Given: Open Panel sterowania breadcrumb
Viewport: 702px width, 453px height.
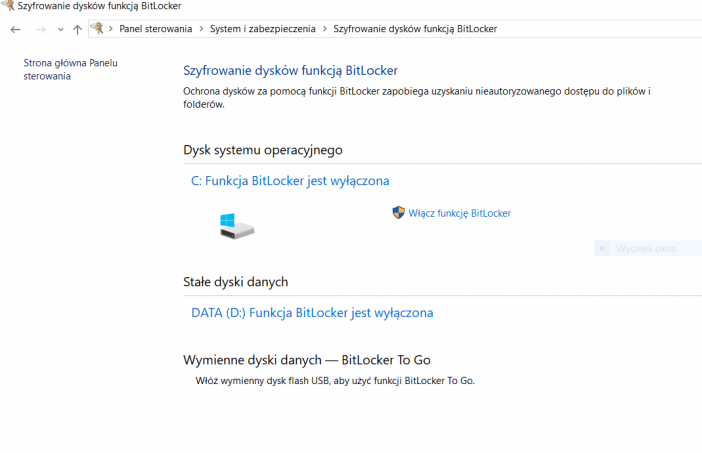Looking at the screenshot, I should point(155,29).
